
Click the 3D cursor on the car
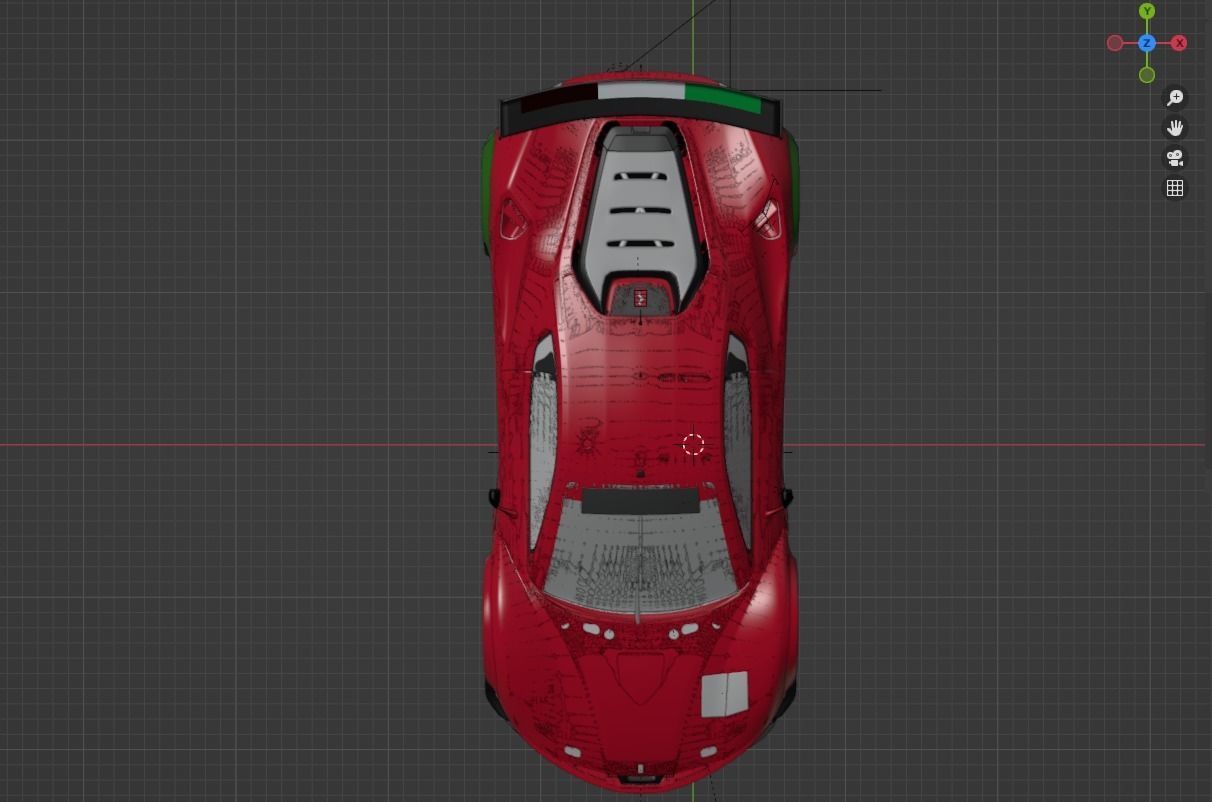click(x=693, y=444)
